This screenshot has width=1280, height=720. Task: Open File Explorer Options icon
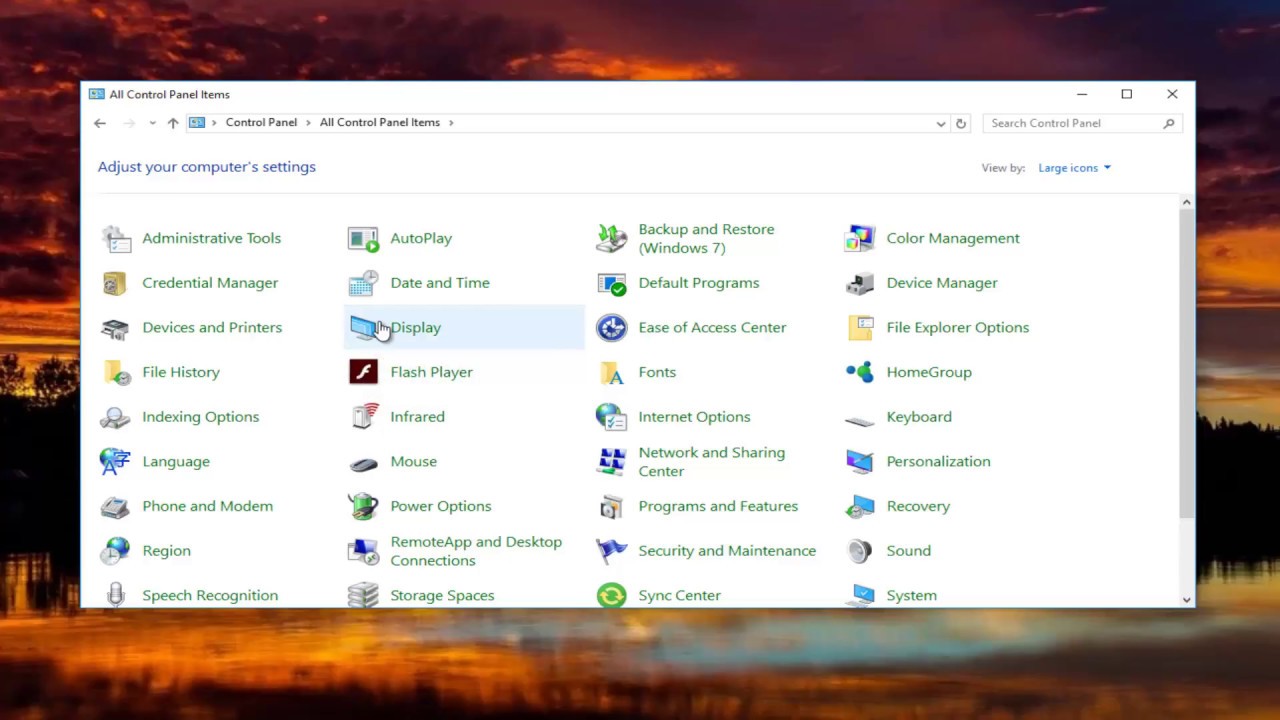point(859,328)
